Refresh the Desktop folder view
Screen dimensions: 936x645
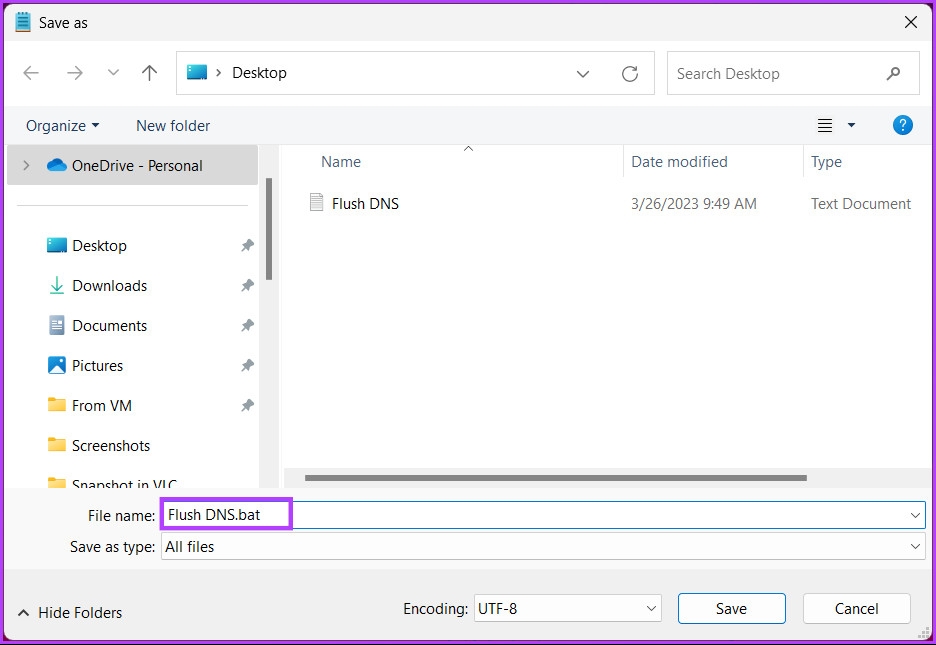coord(630,72)
